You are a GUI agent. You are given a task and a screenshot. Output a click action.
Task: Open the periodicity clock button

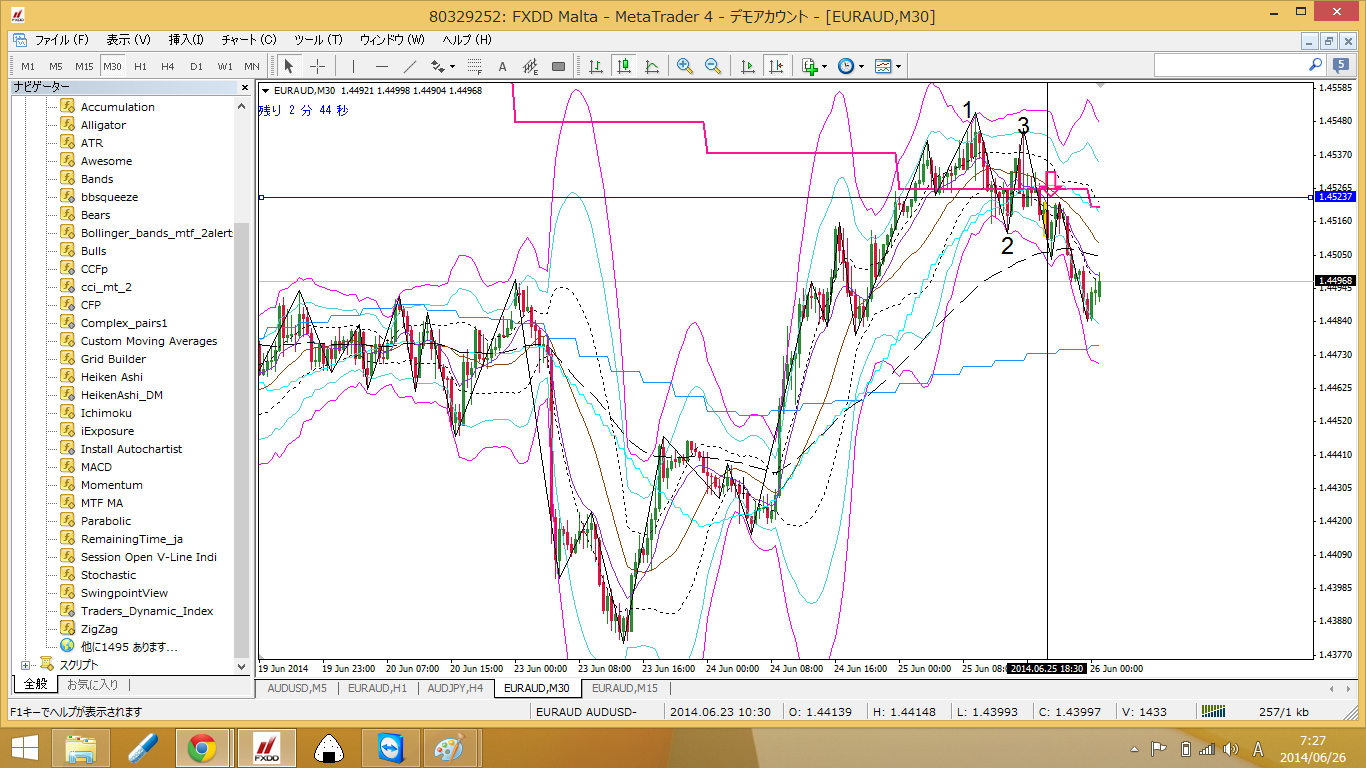(x=846, y=66)
